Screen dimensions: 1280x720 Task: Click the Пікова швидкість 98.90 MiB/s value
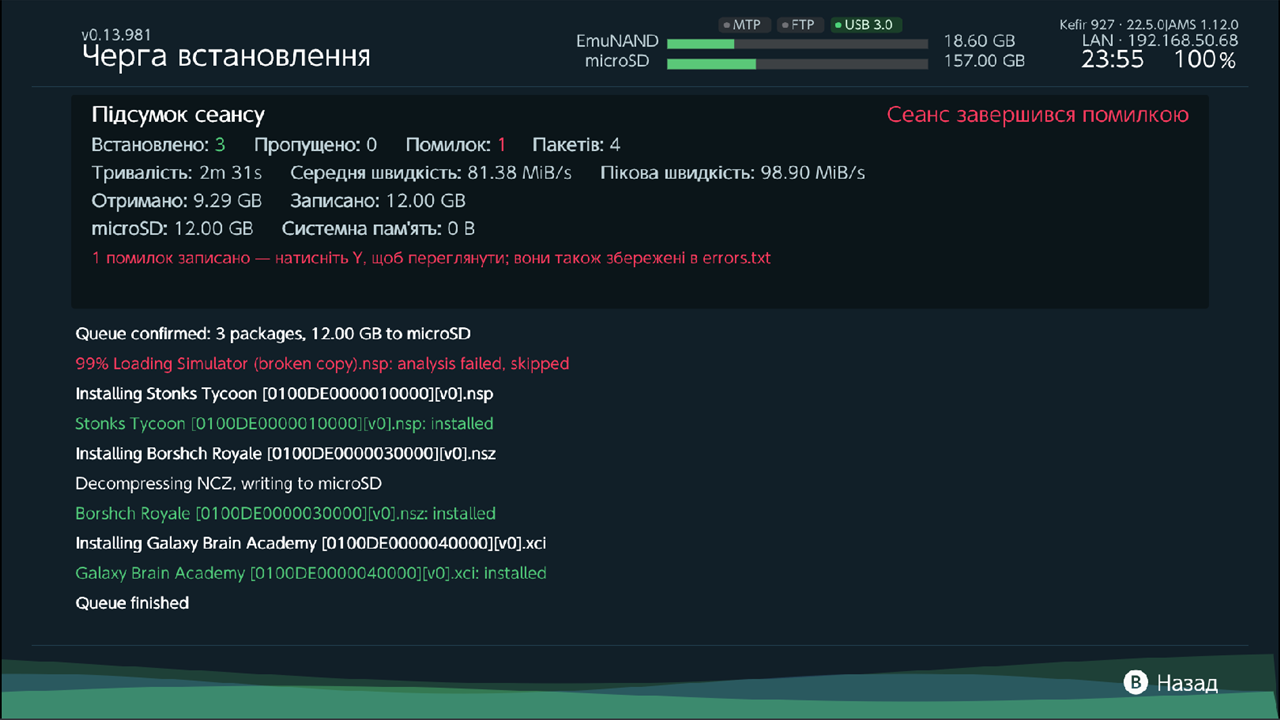(x=733, y=173)
